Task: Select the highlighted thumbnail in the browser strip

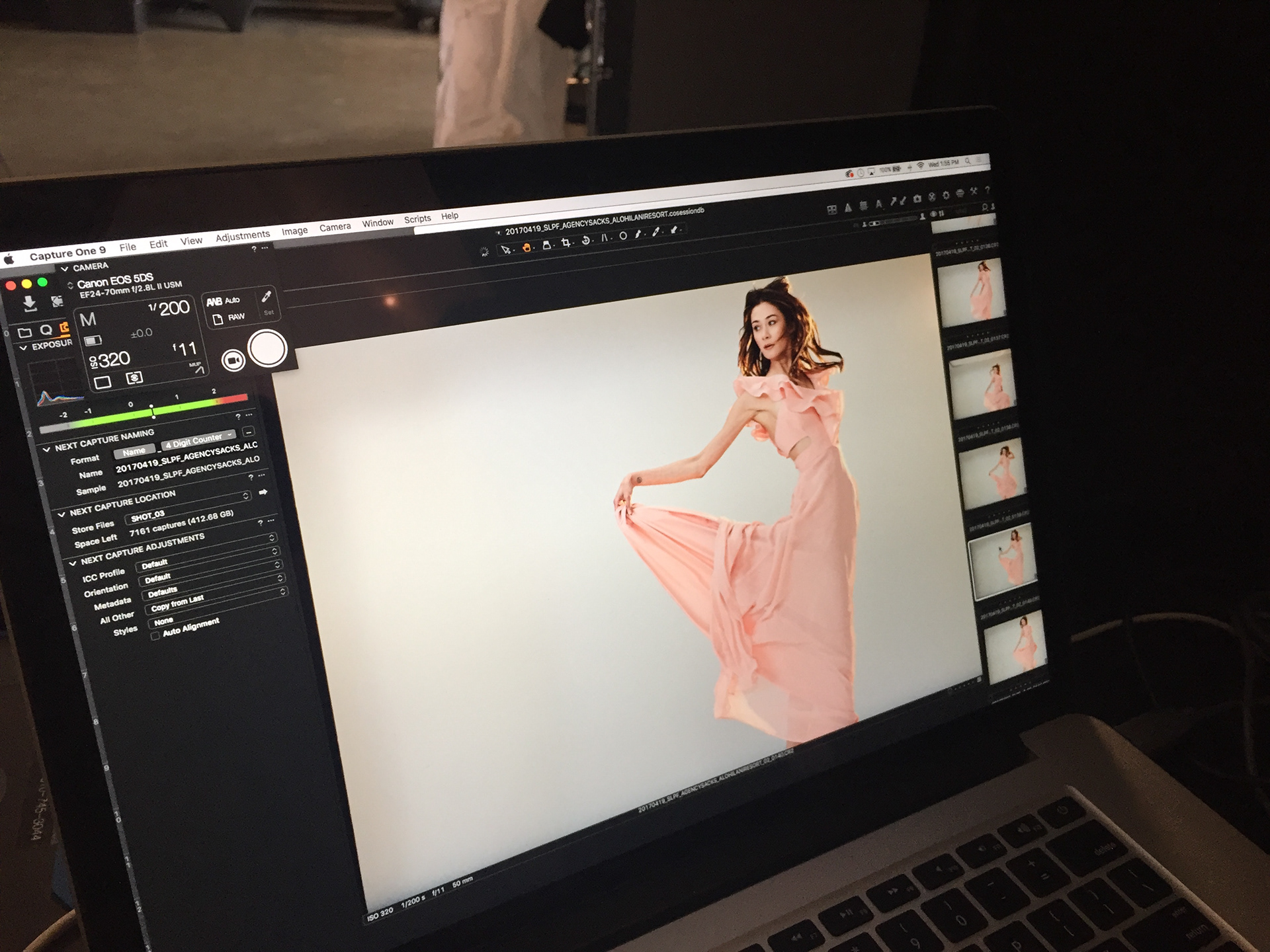Action: [x=1001, y=561]
